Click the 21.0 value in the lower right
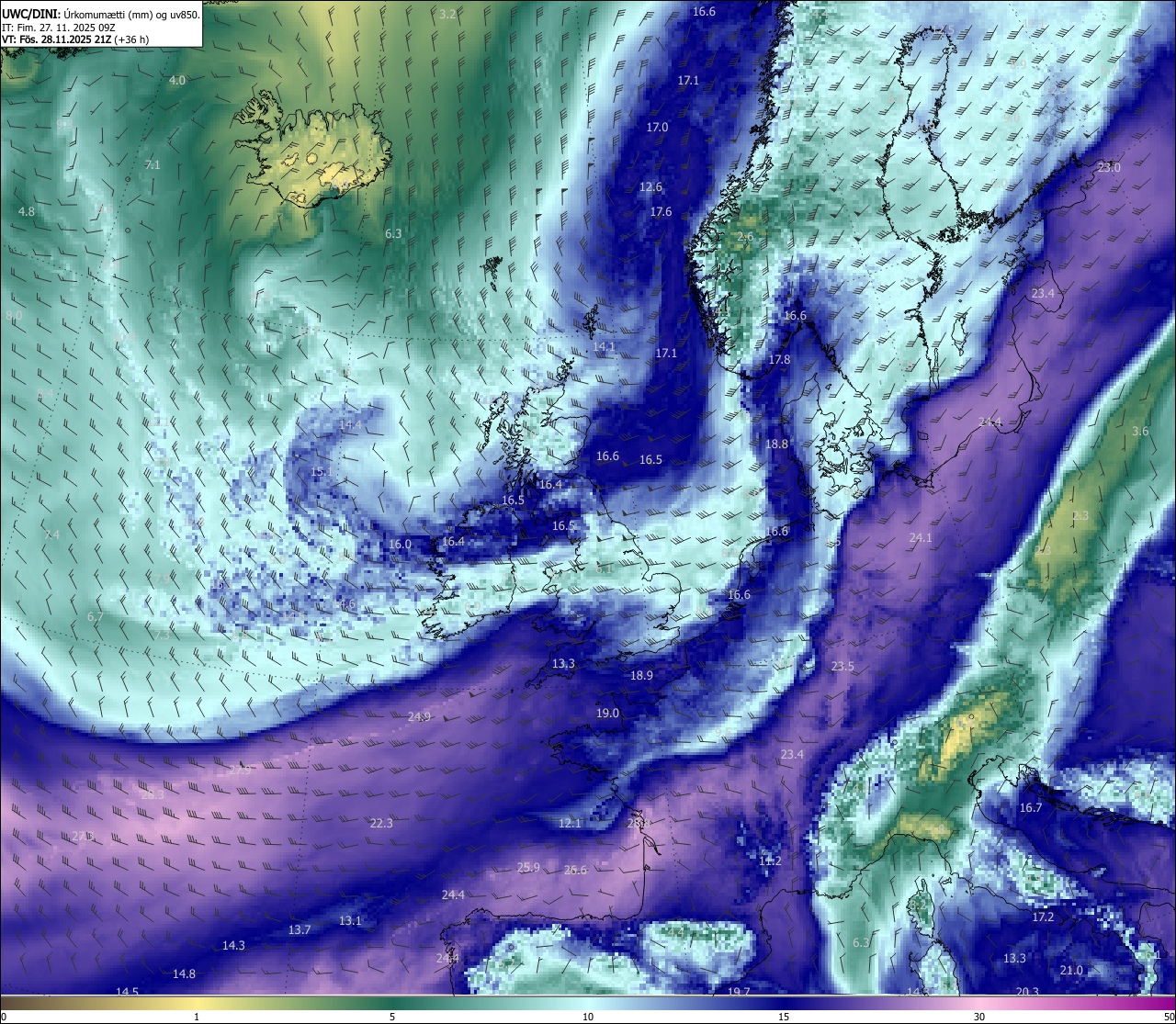This screenshot has height=1024, width=1176. point(1071,971)
